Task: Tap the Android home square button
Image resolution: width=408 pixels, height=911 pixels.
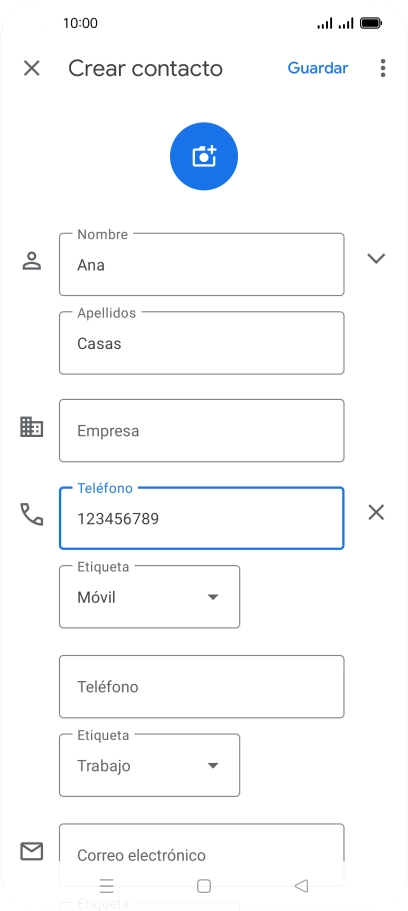Action: [x=203, y=885]
